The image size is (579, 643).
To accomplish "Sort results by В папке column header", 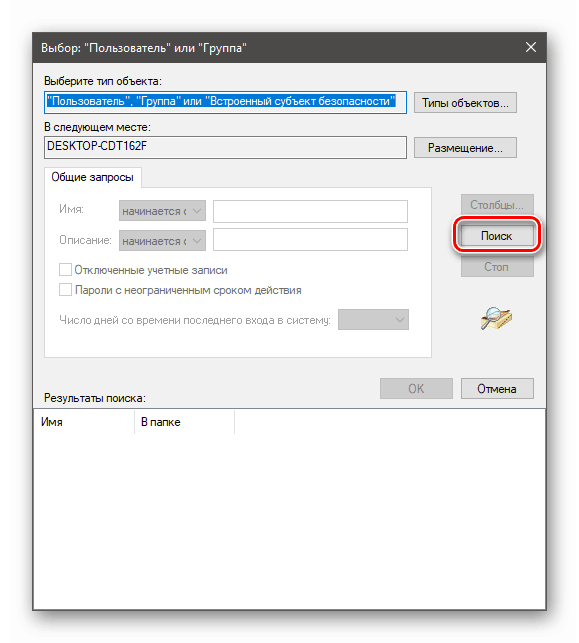I will pyautogui.click(x=185, y=422).
